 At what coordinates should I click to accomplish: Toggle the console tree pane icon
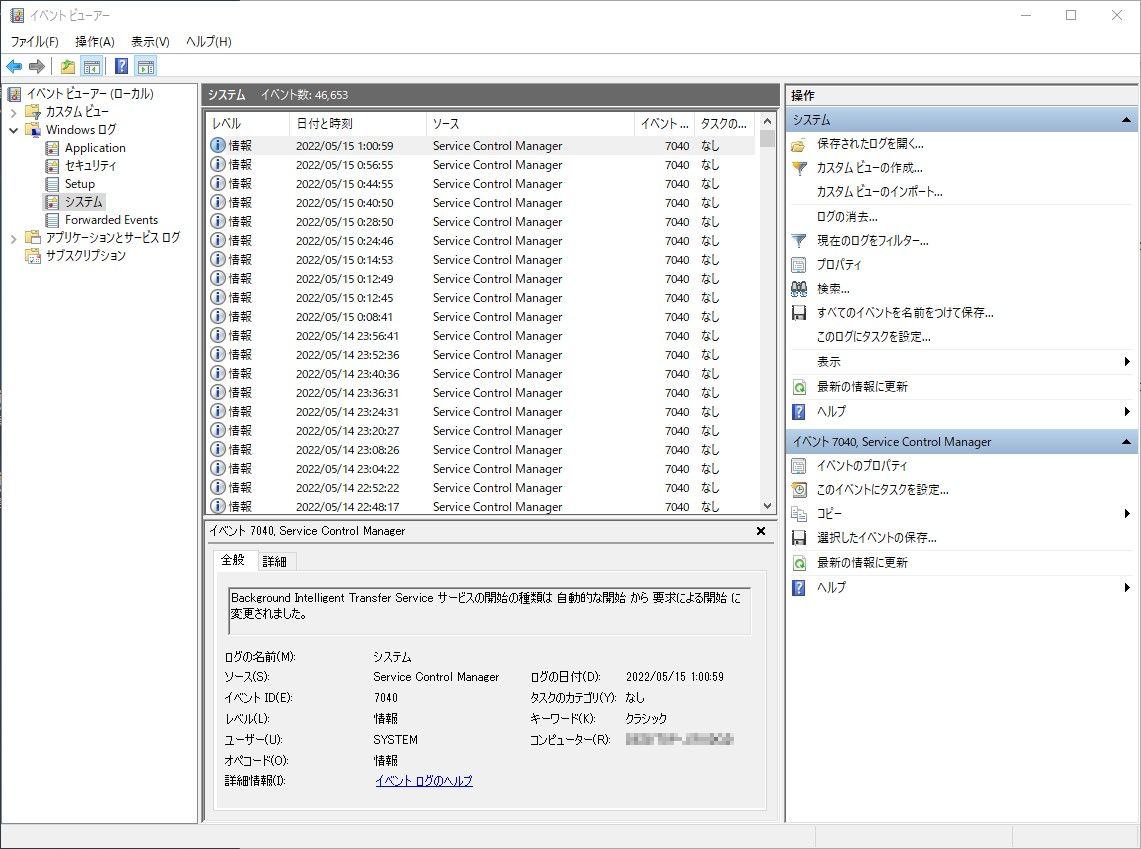tap(92, 66)
